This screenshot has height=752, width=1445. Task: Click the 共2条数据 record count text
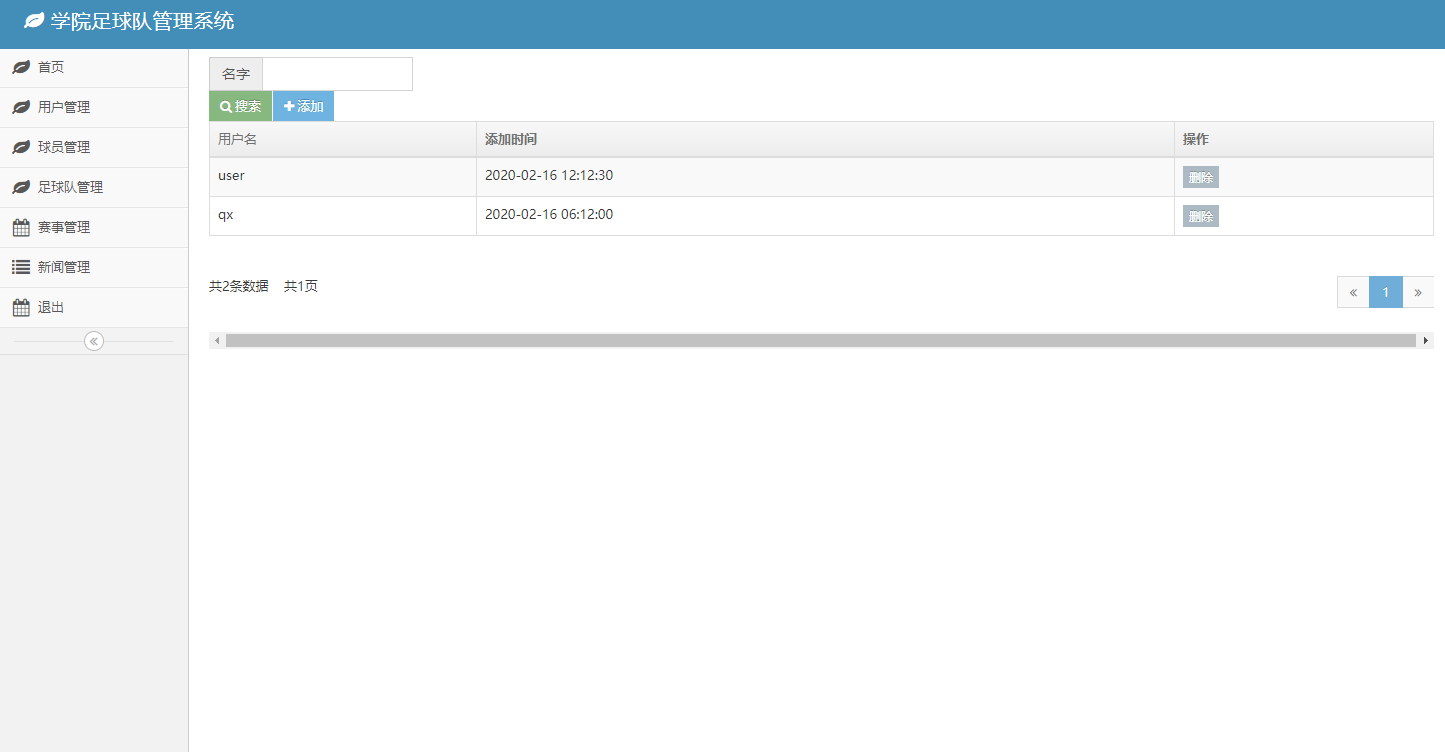point(239,286)
